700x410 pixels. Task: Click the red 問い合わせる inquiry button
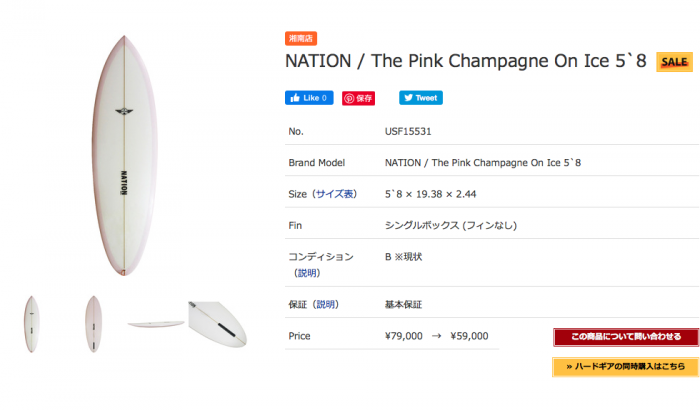pos(625,337)
